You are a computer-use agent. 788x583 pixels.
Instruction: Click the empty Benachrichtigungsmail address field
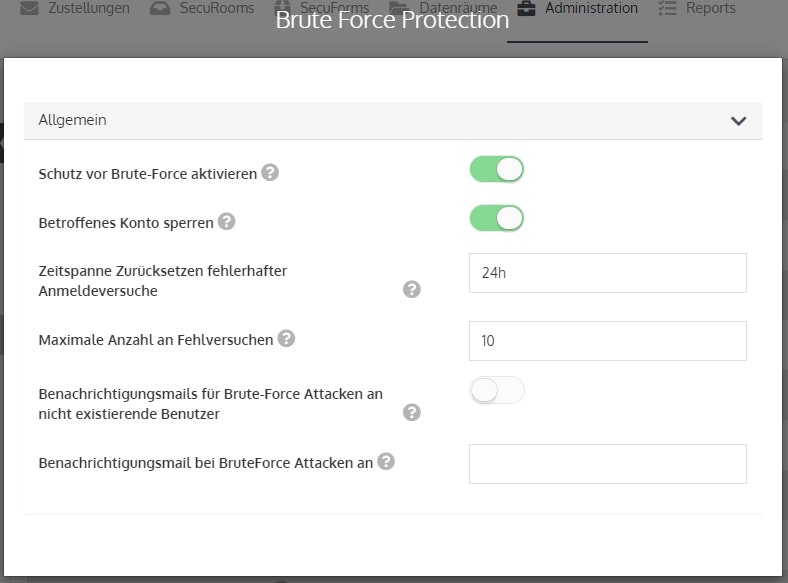pos(608,464)
